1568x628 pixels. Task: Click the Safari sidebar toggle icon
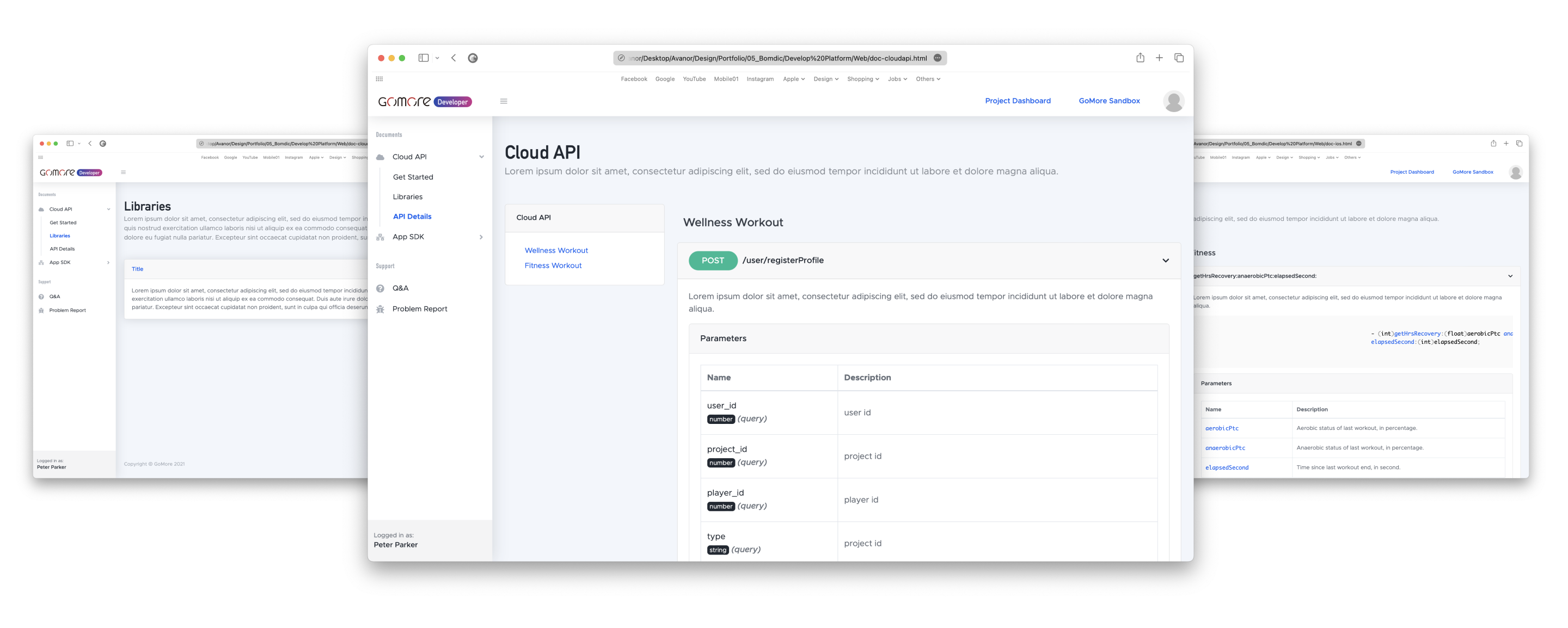(x=424, y=58)
